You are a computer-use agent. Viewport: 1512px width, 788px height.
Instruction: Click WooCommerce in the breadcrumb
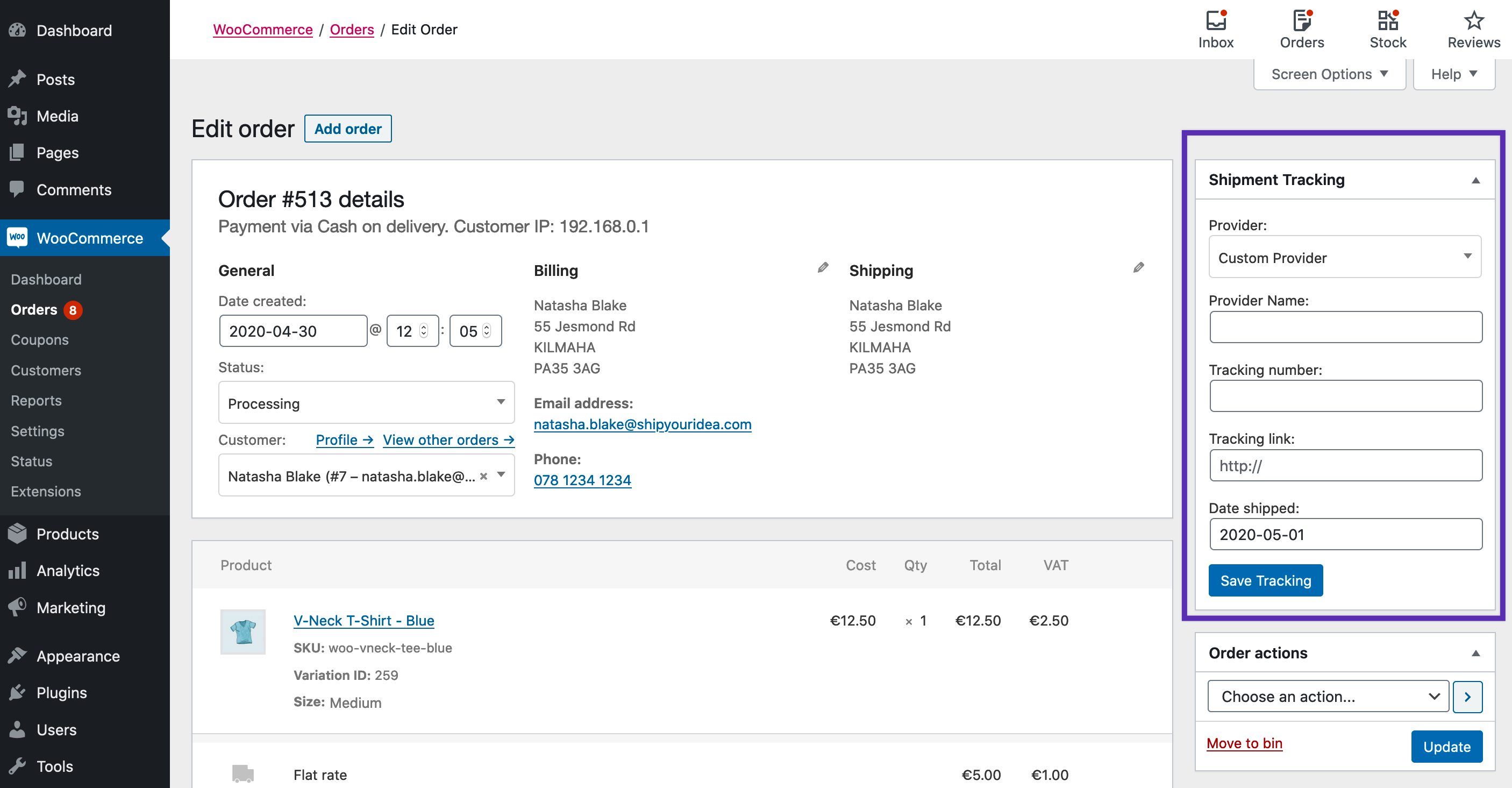[x=262, y=30]
